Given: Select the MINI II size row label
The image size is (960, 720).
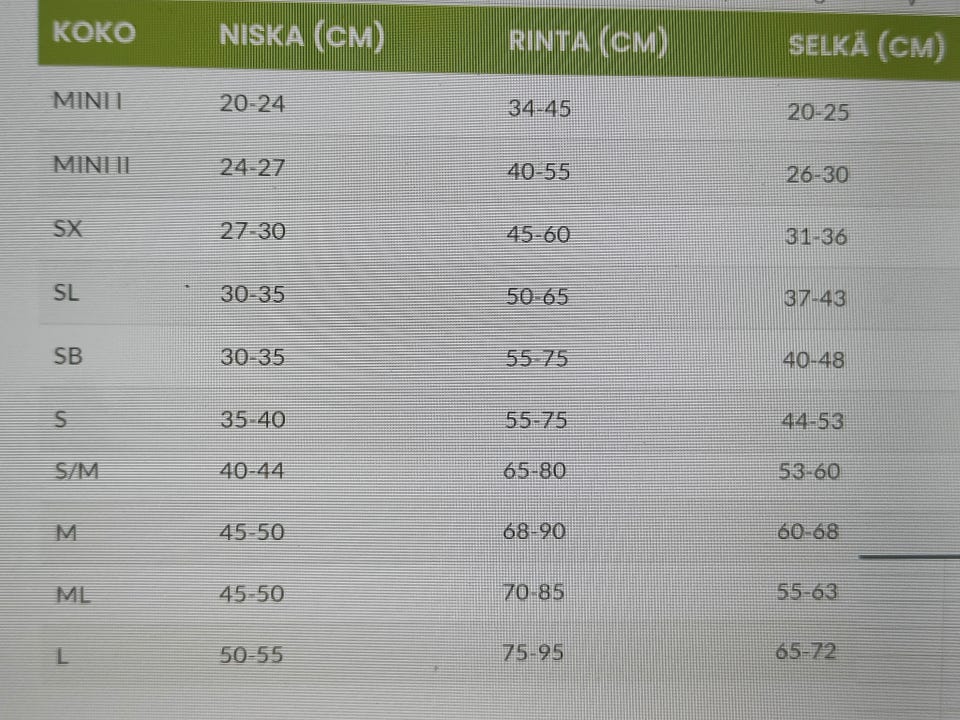Looking at the screenshot, I should pos(91,165).
